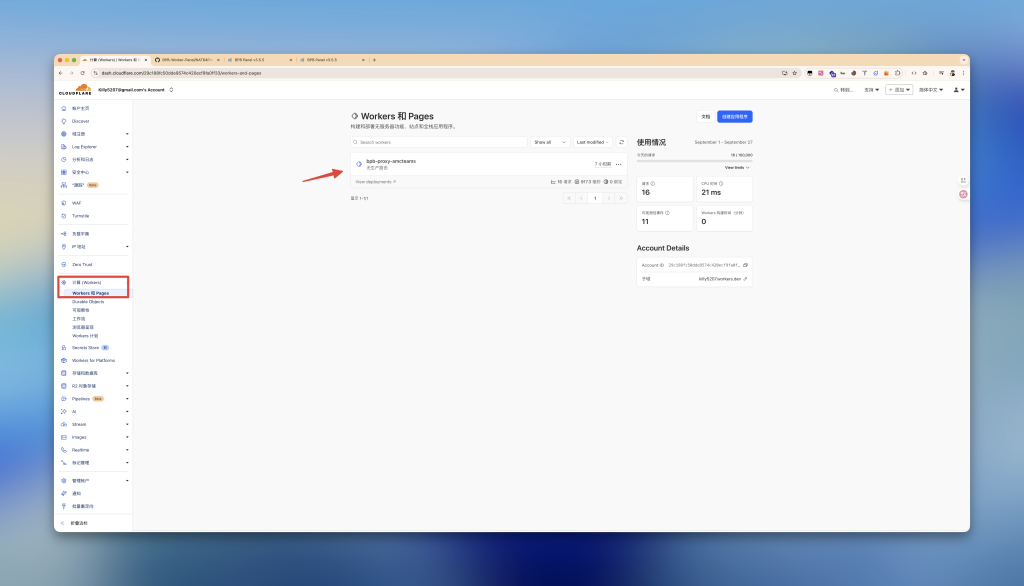This screenshot has width=1024, height=586.
Task: Go to next page in pagination
Action: [x=608, y=198]
